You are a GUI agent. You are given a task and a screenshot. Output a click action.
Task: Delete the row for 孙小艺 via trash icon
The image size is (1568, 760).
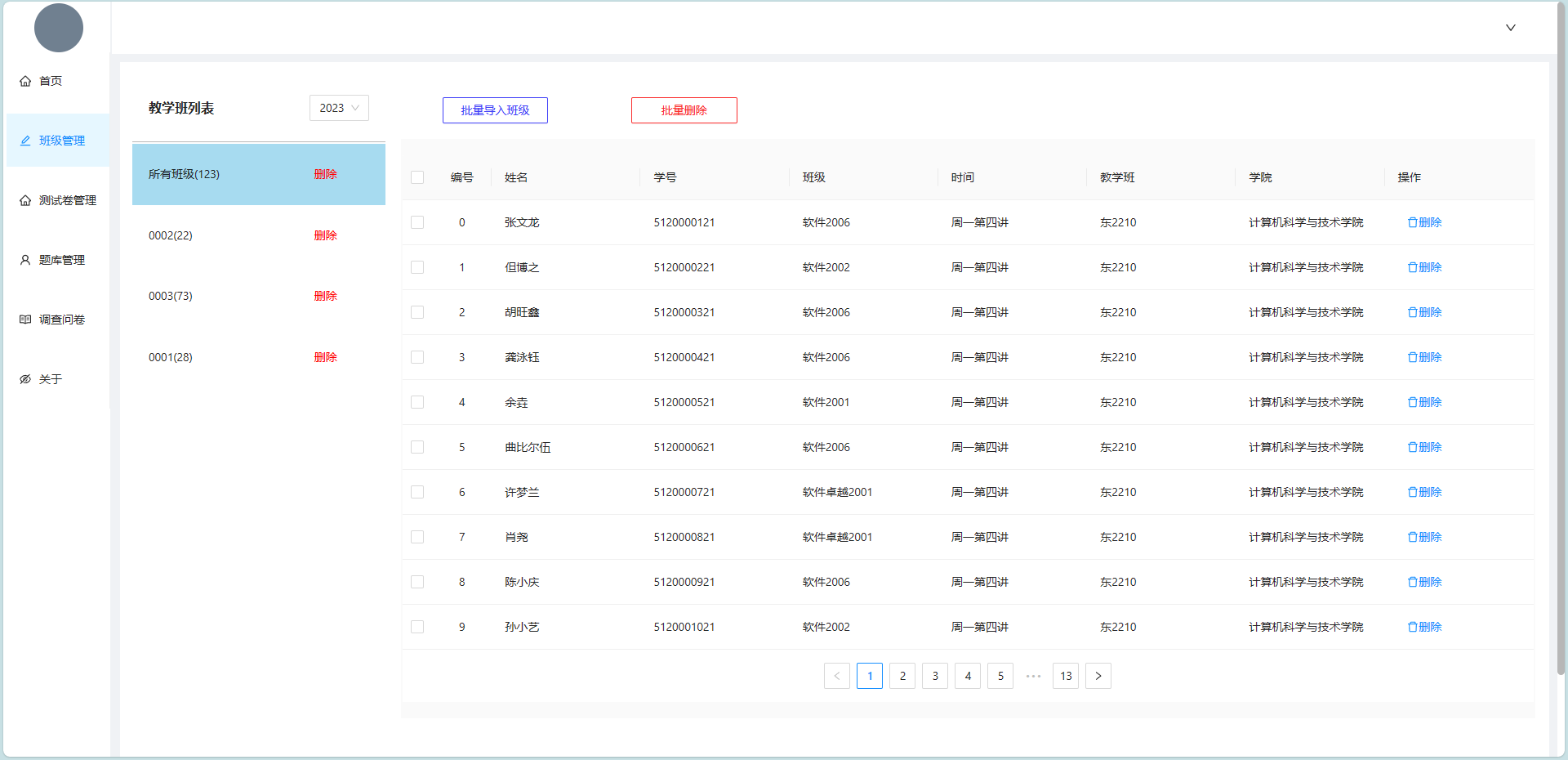coord(1413,627)
